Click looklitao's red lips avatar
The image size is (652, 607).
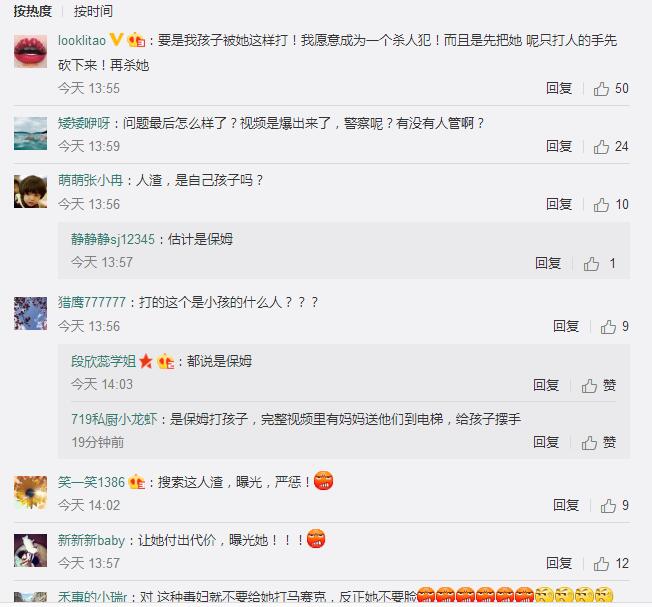pos(30,51)
